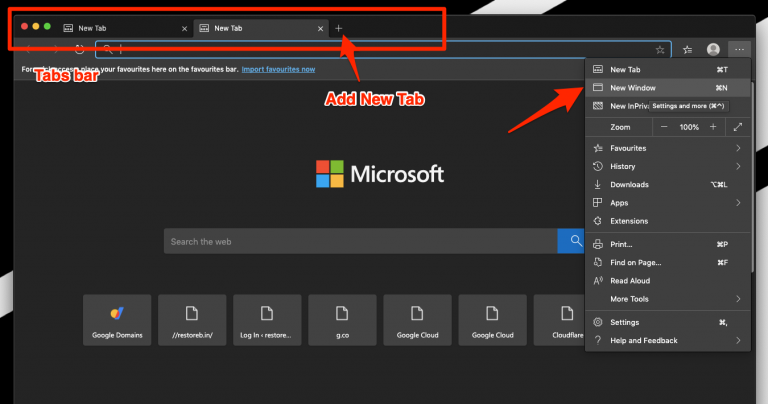
Task: Open Settings from the menu
Action: coord(668,322)
